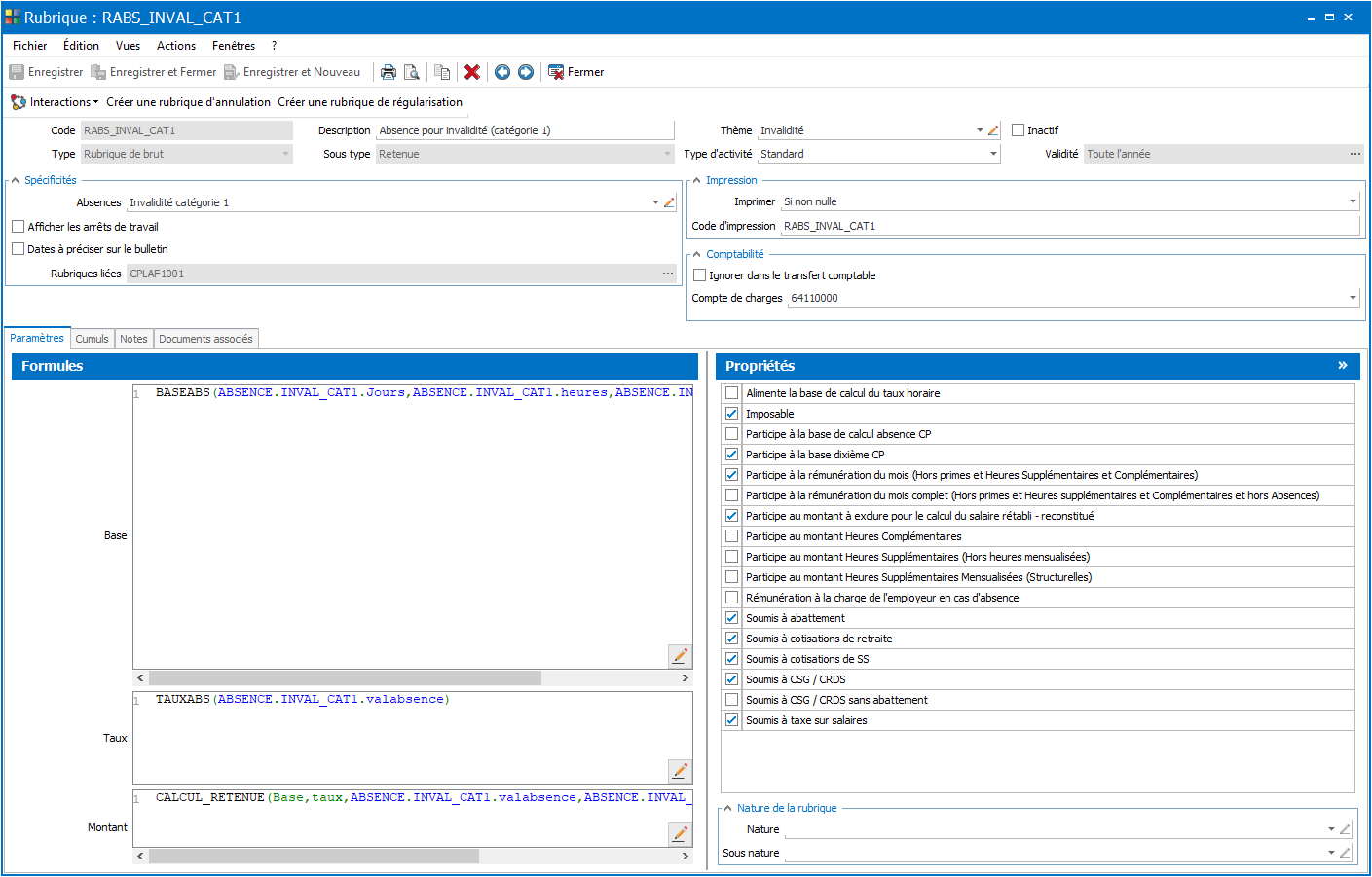This screenshot has height=877, width=1372.
Task: Click the printer icon in toolbar
Action: coord(389,72)
